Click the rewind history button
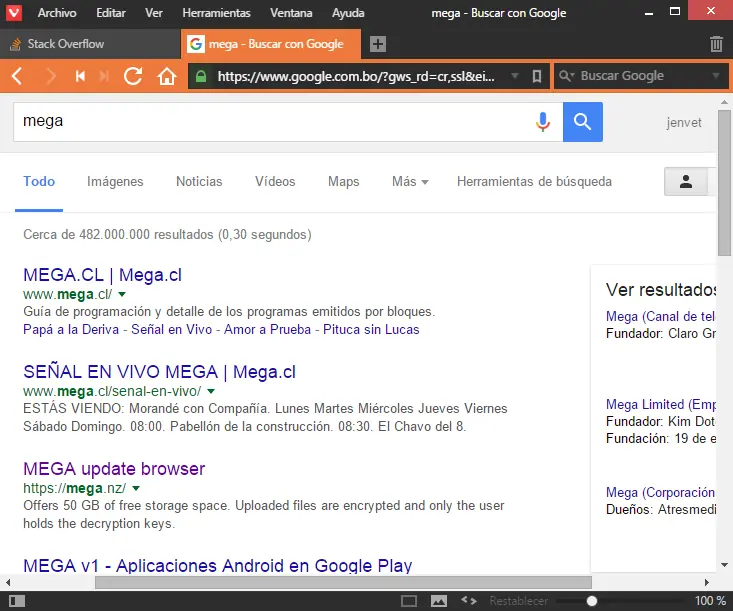 coord(80,76)
